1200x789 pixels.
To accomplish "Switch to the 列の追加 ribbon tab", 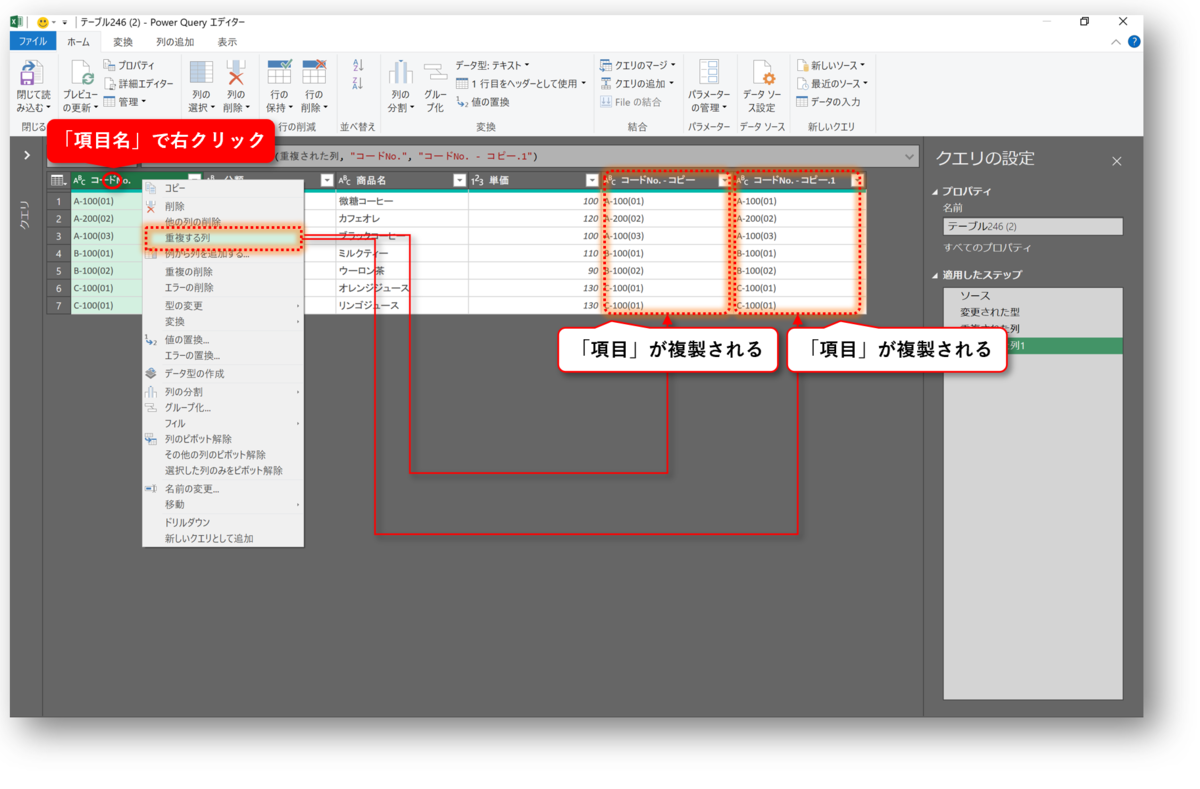I will (175, 42).
